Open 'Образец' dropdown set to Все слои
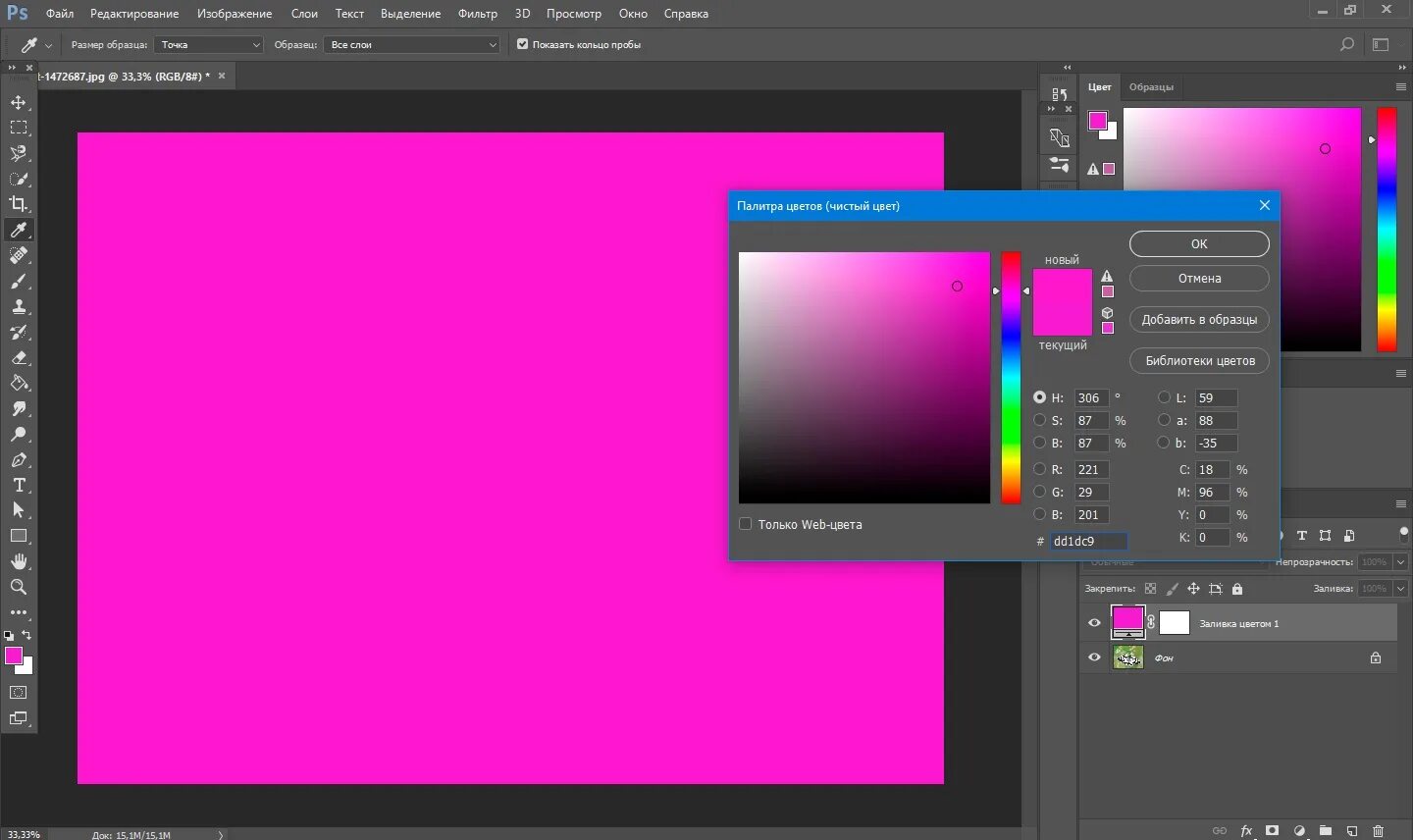The height and width of the screenshot is (840, 1413). tap(411, 44)
